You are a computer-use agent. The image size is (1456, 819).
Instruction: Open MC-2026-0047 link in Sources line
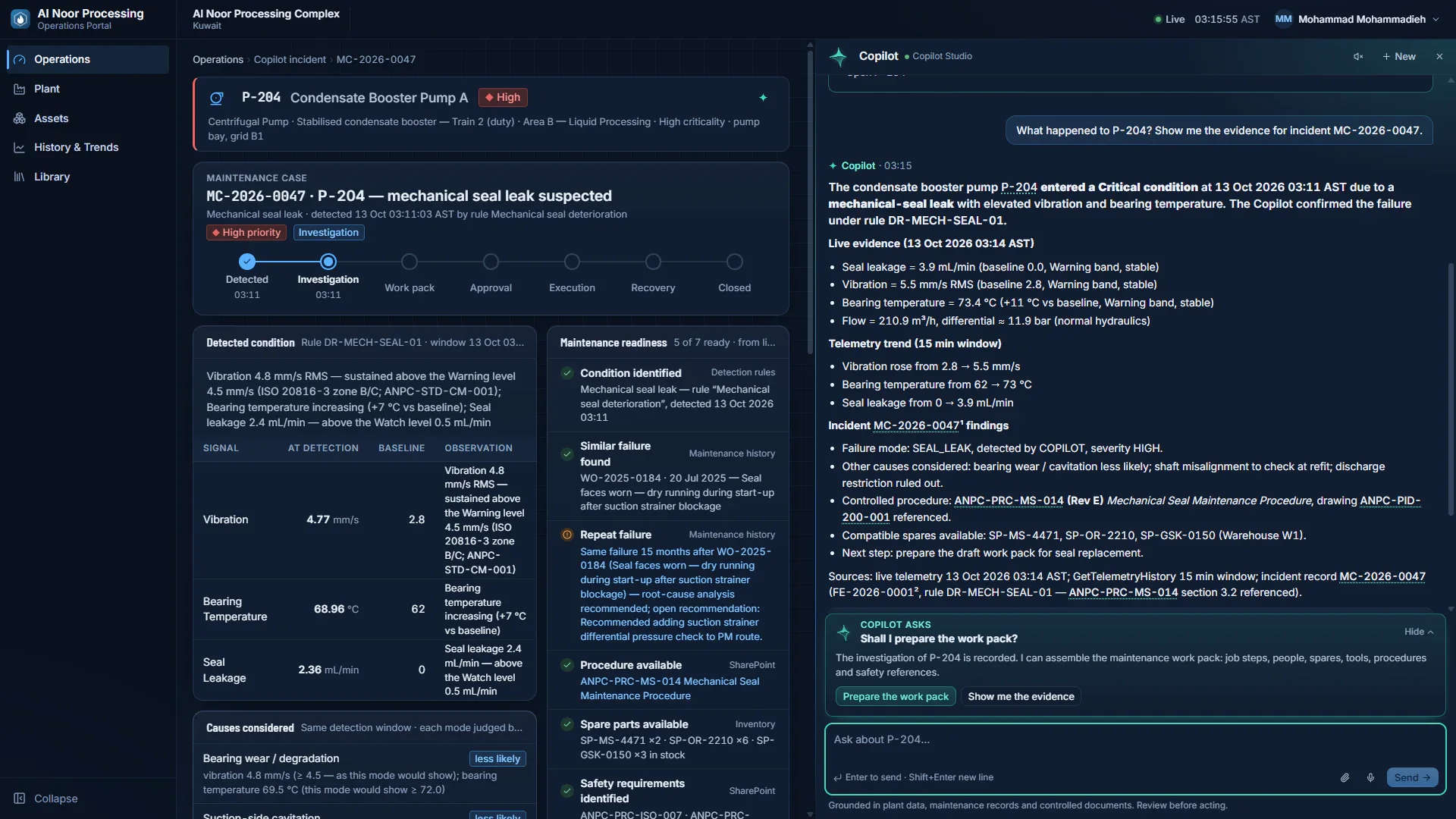pos(1382,576)
